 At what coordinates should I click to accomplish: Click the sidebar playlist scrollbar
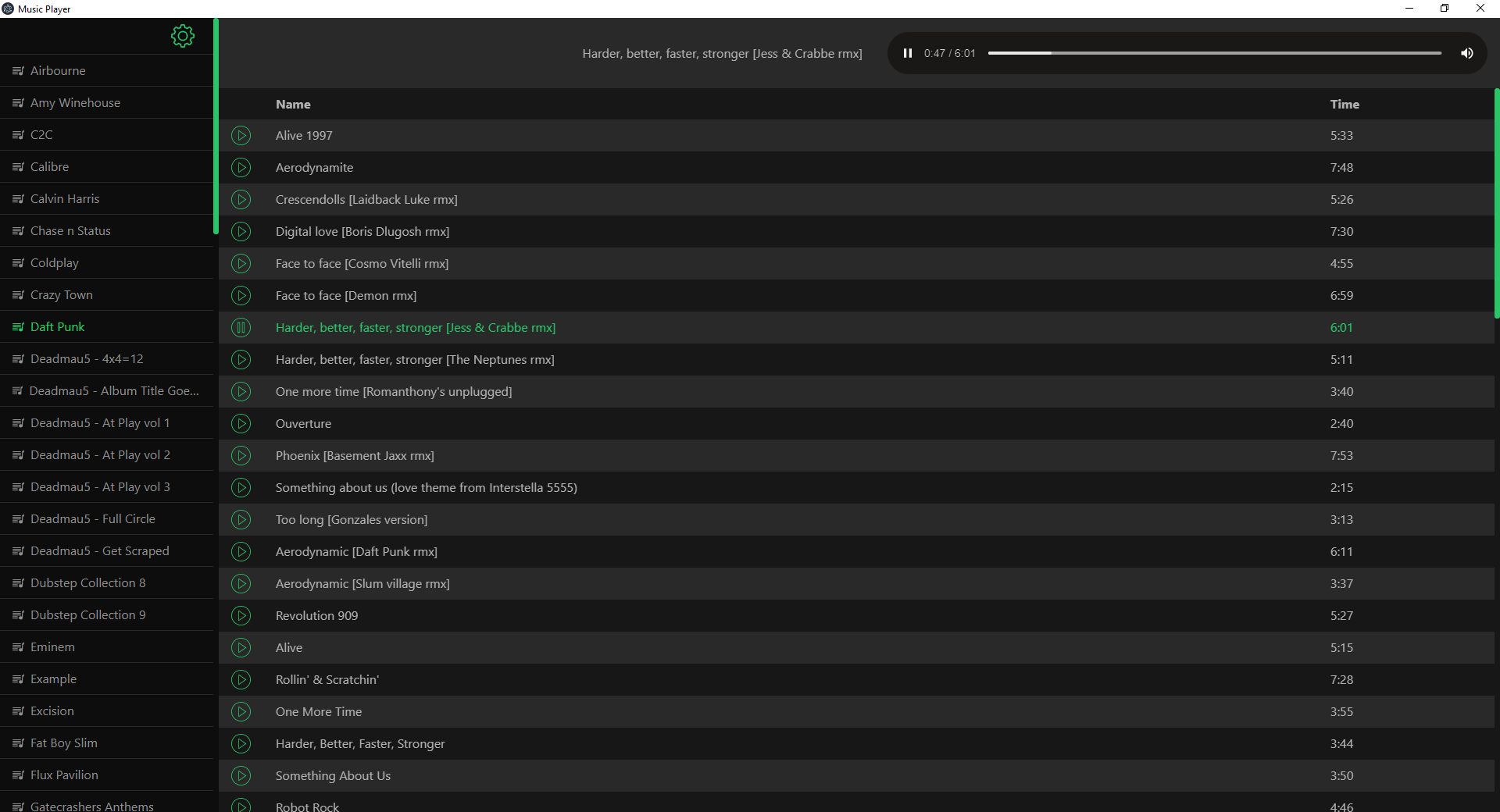point(216,126)
